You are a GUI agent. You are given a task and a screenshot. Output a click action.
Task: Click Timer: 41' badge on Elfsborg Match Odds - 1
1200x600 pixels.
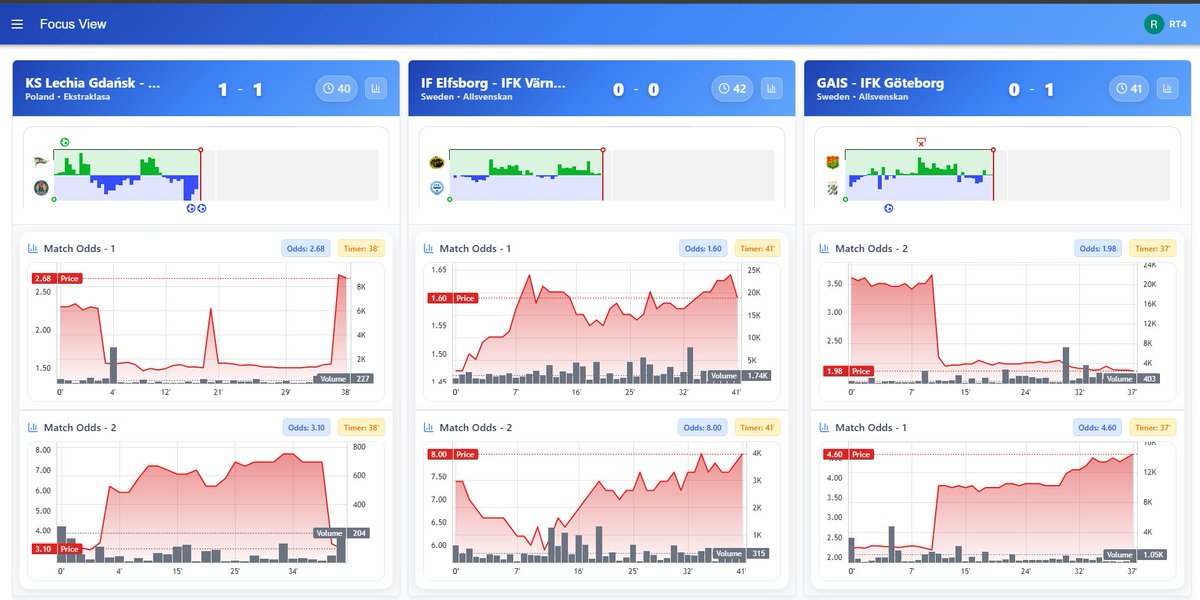(x=758, y=248)
